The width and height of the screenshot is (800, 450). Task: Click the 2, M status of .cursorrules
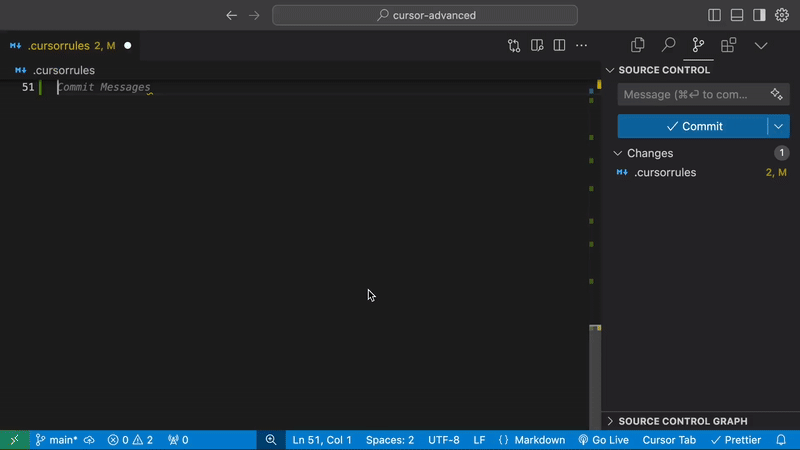coord(776,172)
